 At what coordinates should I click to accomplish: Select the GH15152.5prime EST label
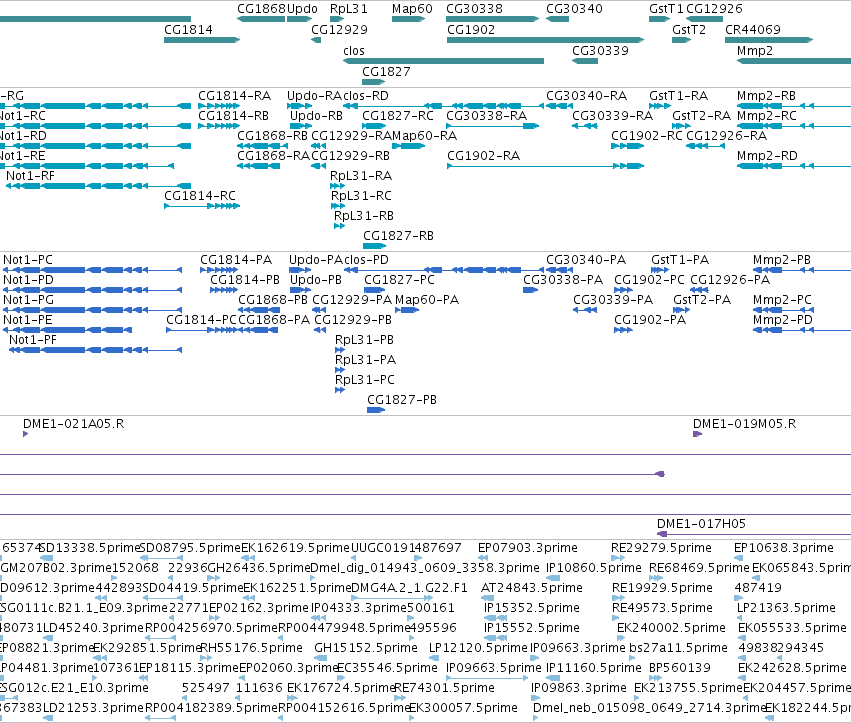pyautogui.click(x=366, y=648)
